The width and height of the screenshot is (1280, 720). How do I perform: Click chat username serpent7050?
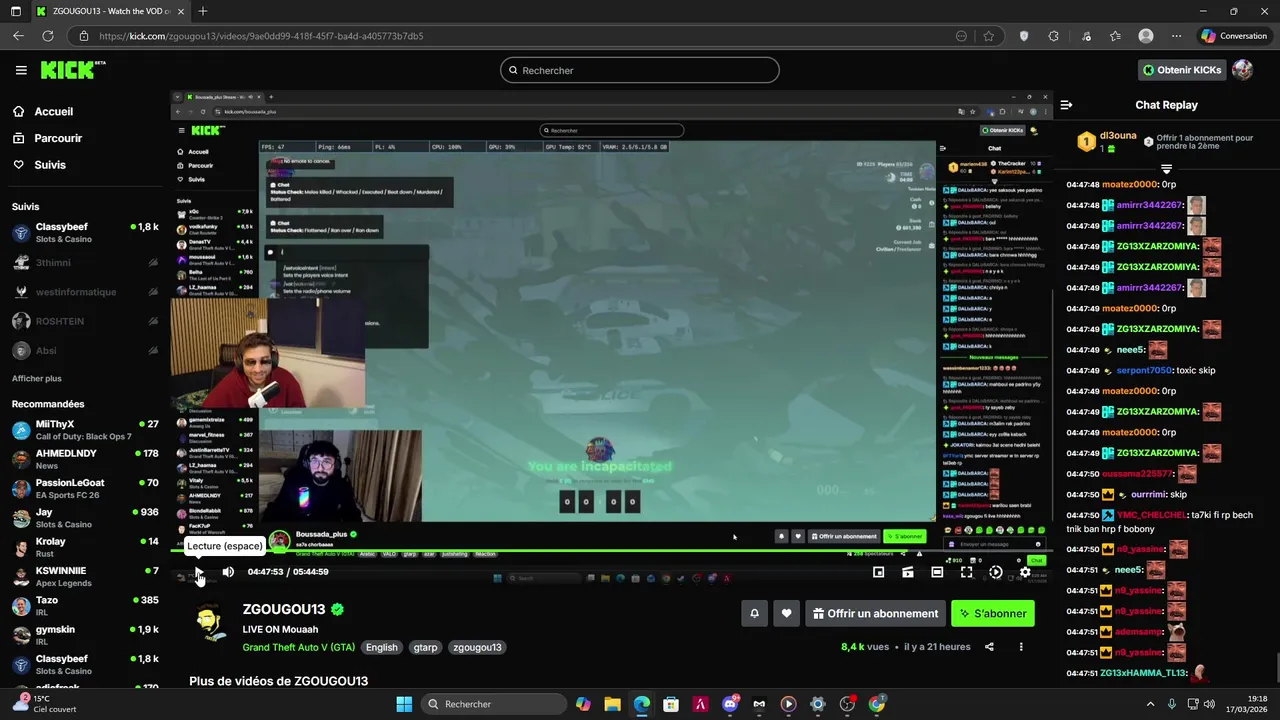point(1144,370)
